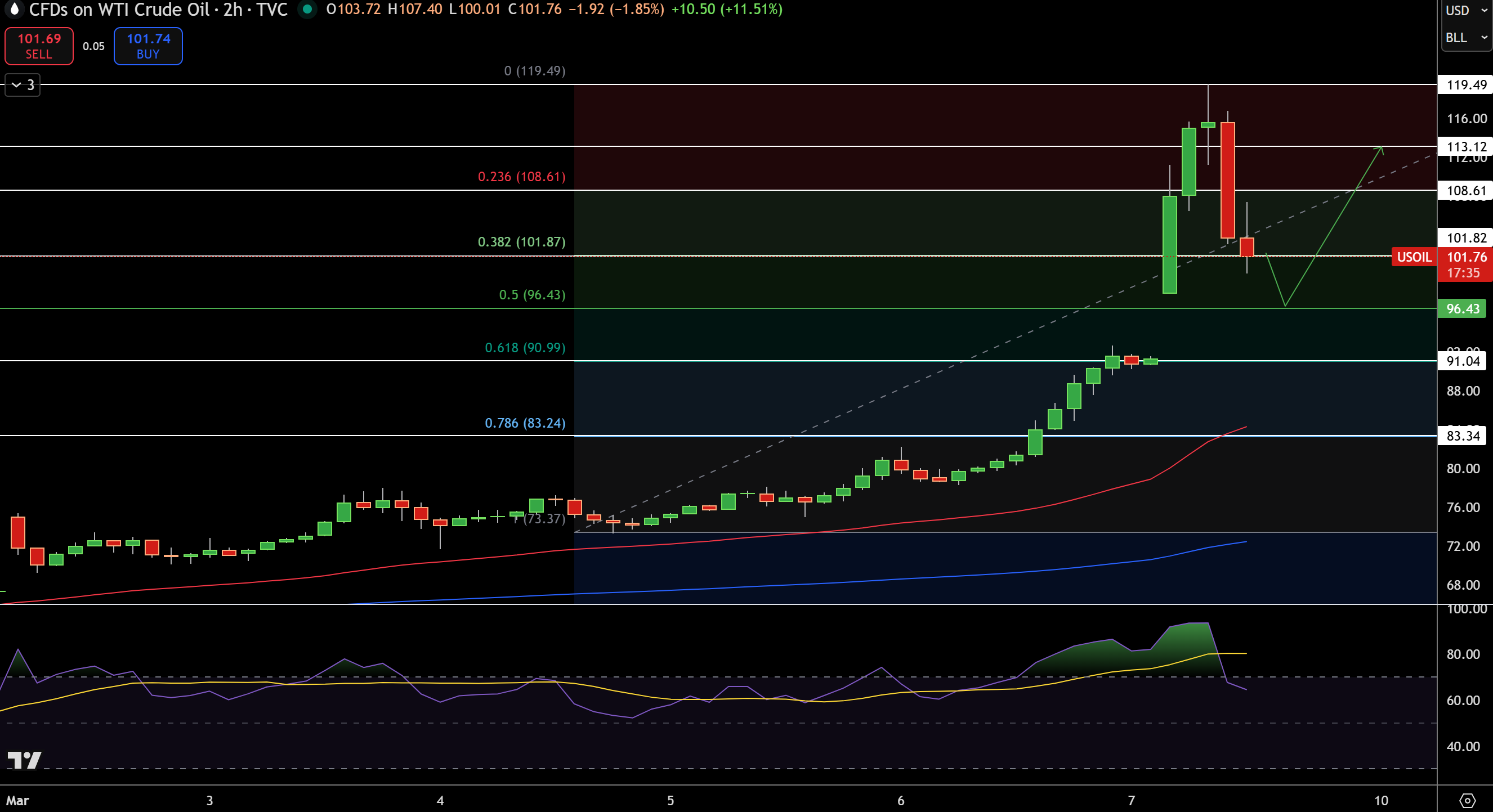Screen dimensions: 1493x812
Task: Click the 108.61 price axis label
Action: coord(1466,191)
